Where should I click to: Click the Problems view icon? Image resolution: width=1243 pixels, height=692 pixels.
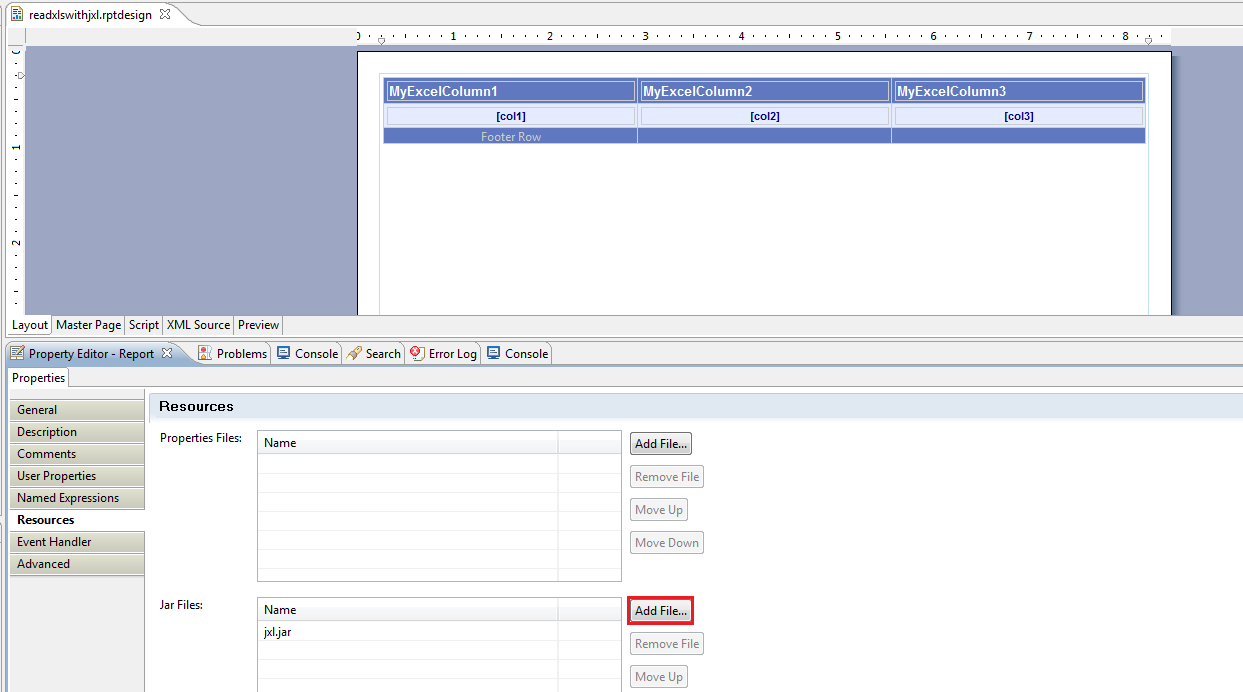[x=205, y=353]
